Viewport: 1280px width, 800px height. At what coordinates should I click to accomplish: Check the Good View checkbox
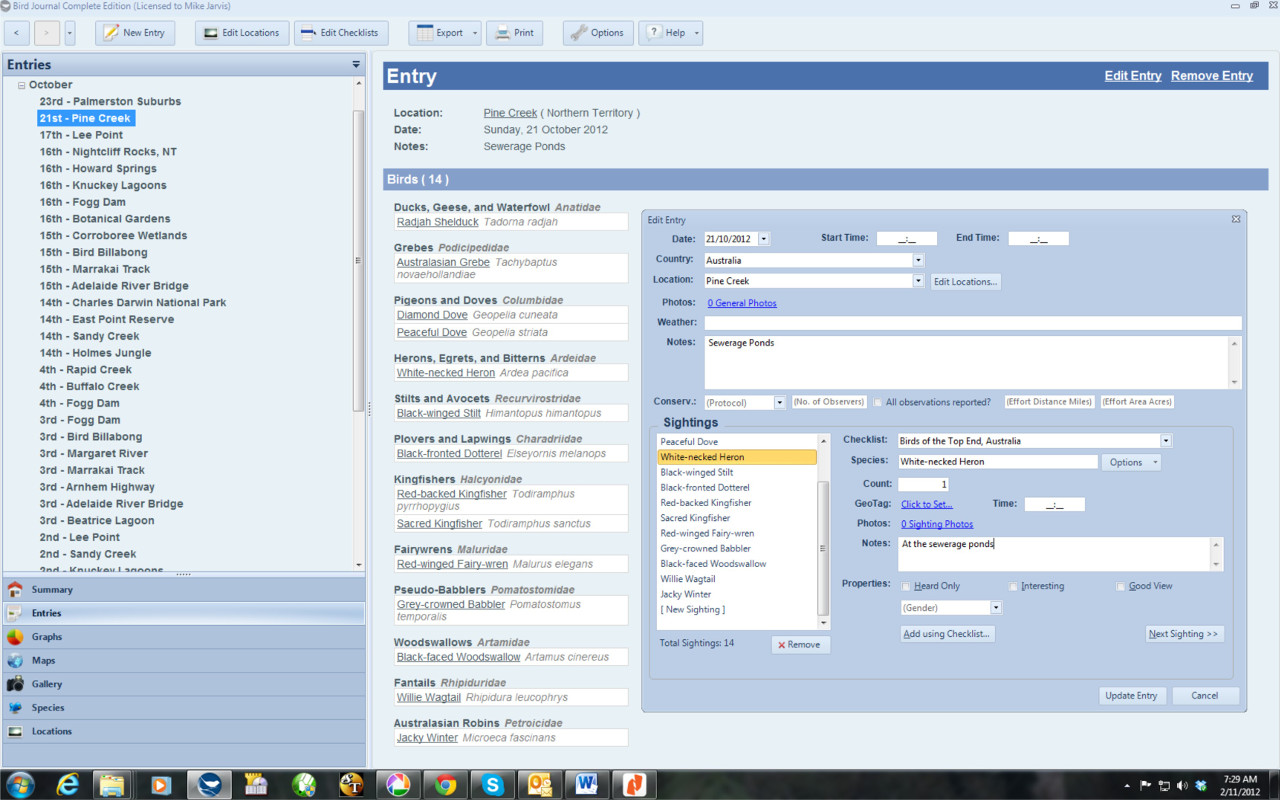coord(1121,587)
